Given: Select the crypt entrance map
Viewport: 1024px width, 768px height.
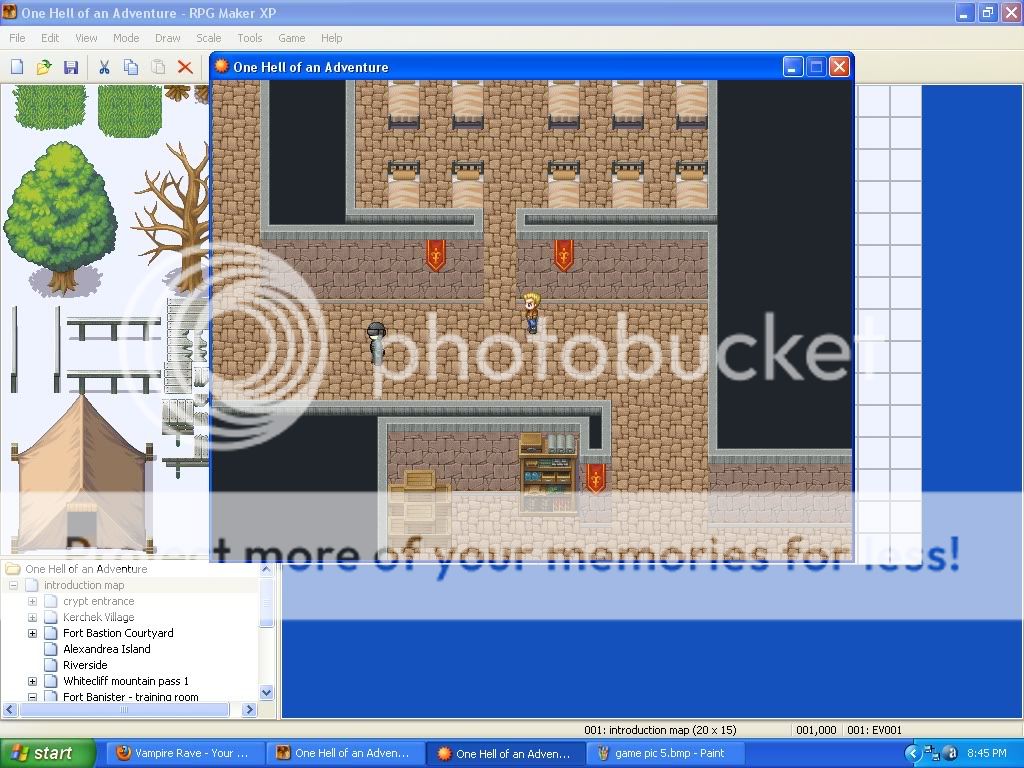Looking at the screenshot, I should pyautogui.click(x=99, y=601).
